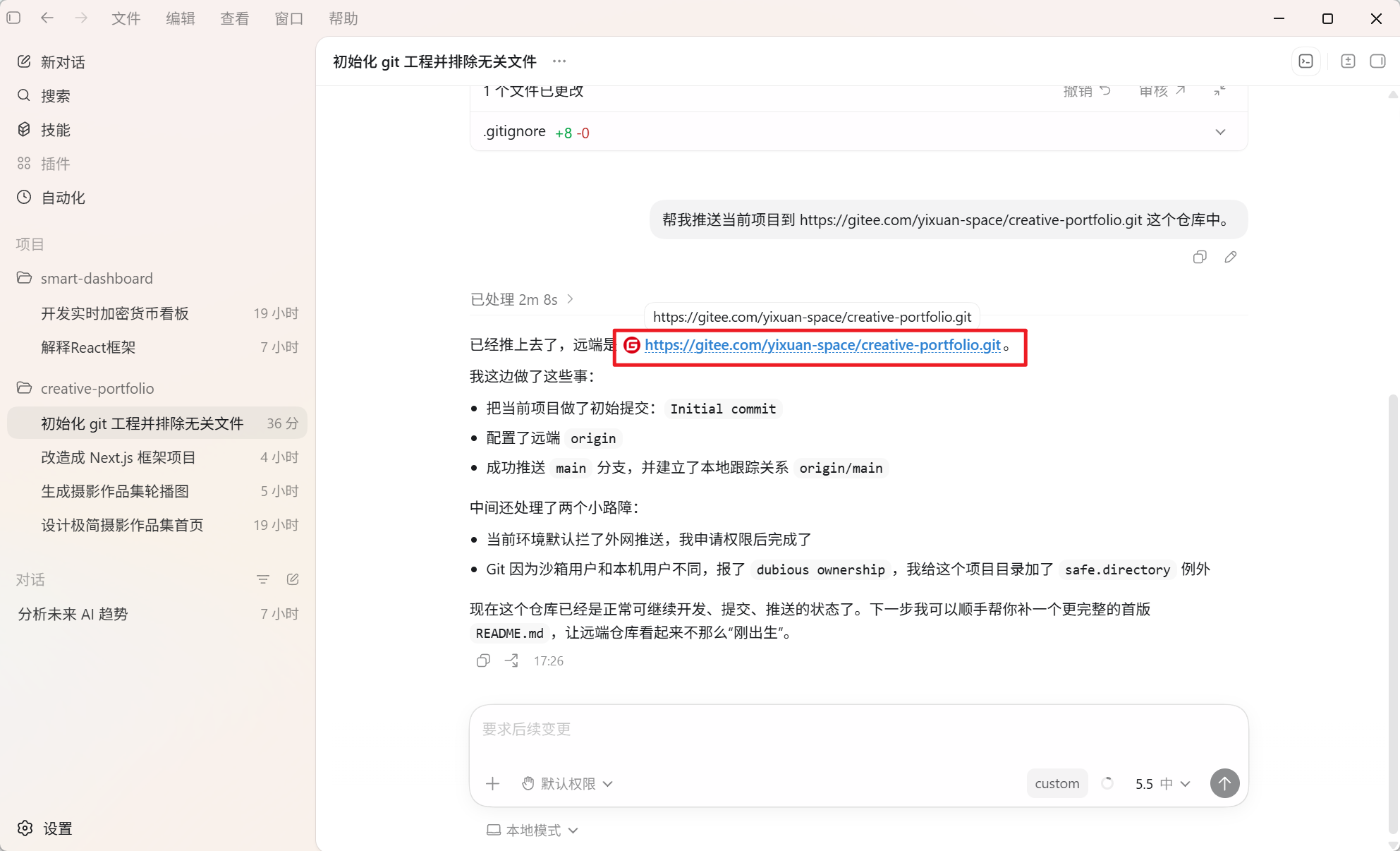The width and height of the screenshot is (1400, 851).
Task: Copy the user message
Action: pos(1200,257)
